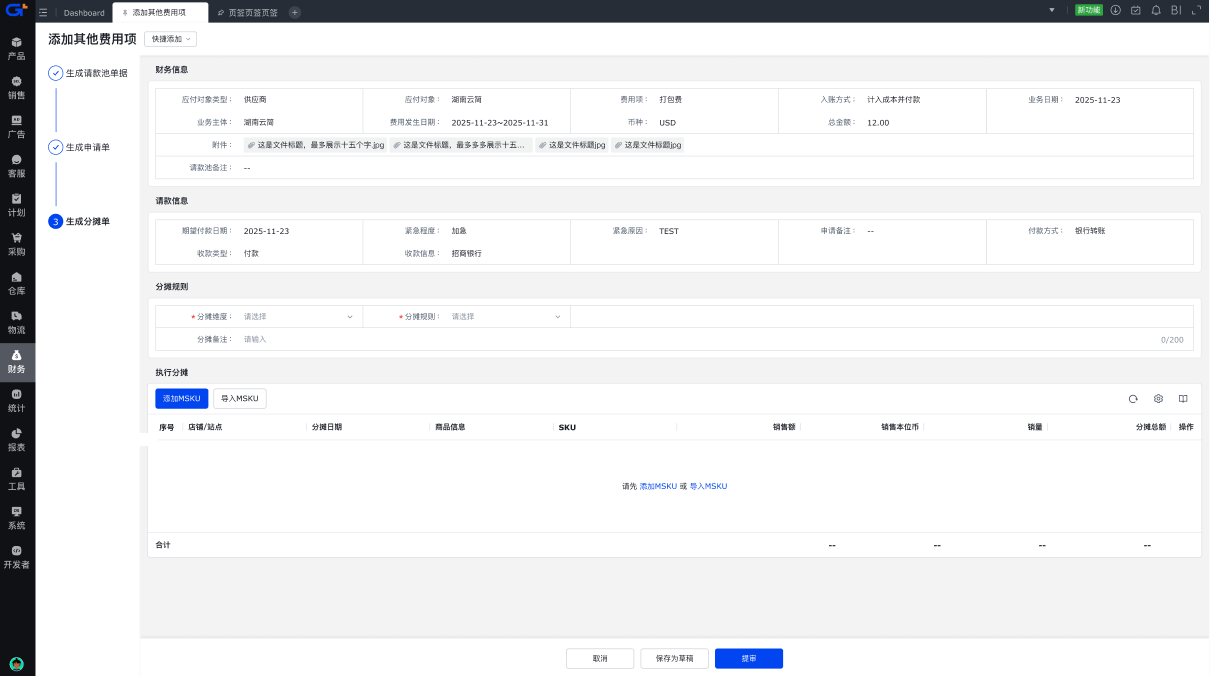1210x676 pixels.
Task: Switch to the 页签页签页签 tab
Action: point(246,13)
